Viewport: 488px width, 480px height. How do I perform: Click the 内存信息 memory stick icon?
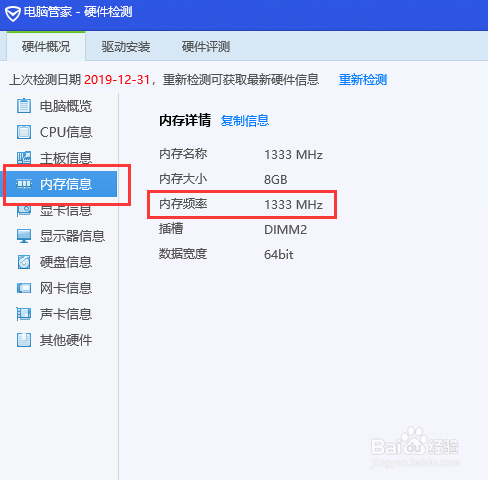24,184
